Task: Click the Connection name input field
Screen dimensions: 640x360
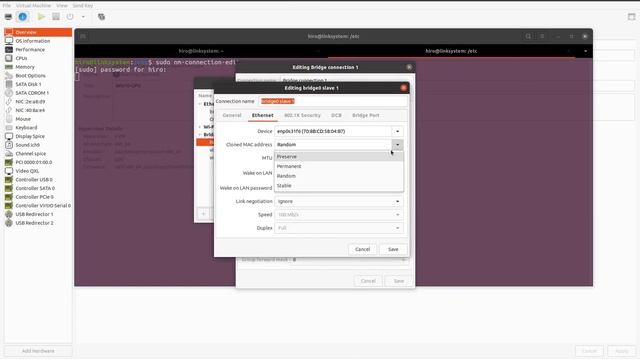Action: [333, 101]
